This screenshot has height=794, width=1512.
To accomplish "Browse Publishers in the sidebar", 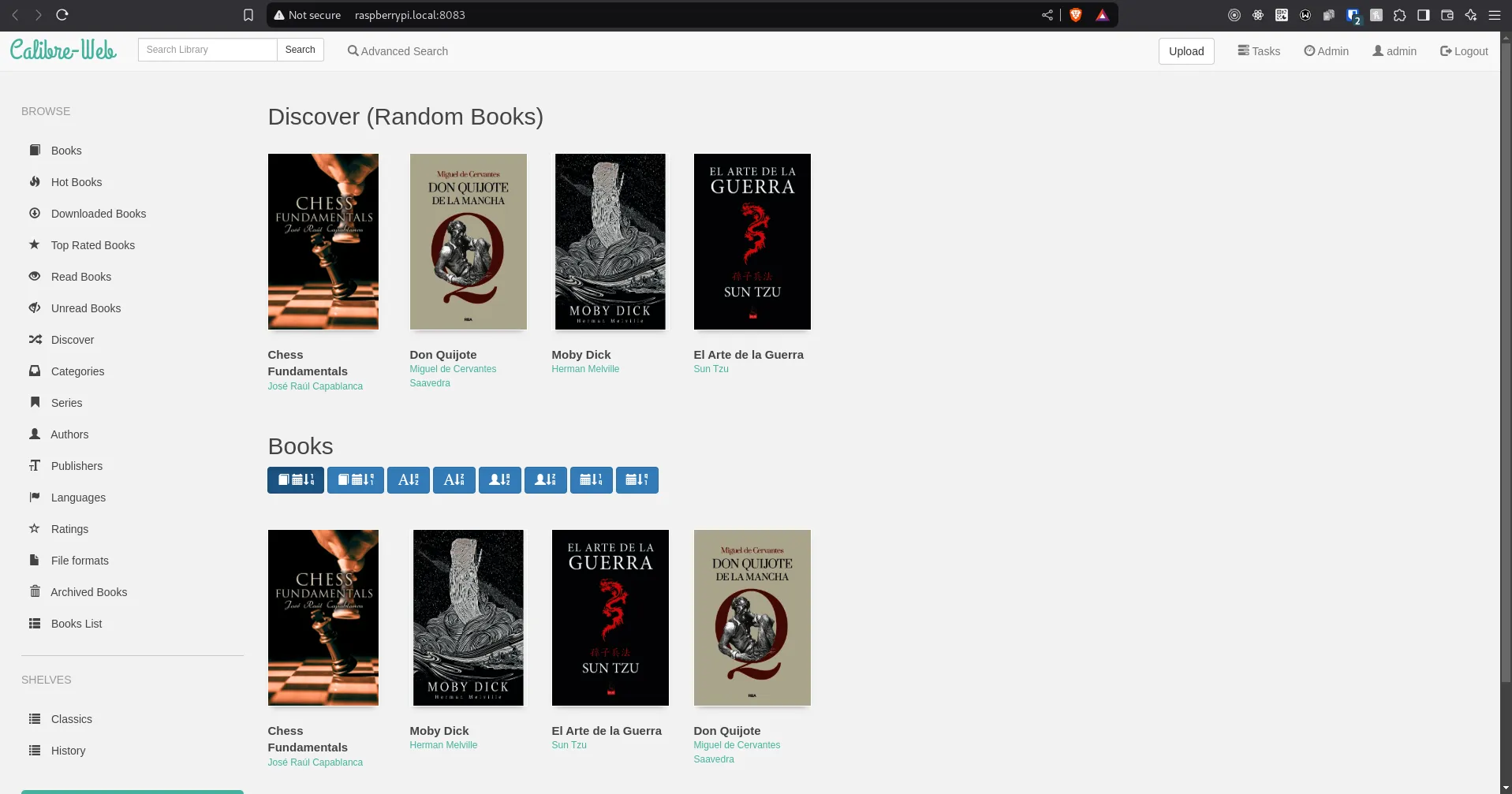I will pyautogui.click(x=77, y=466).
